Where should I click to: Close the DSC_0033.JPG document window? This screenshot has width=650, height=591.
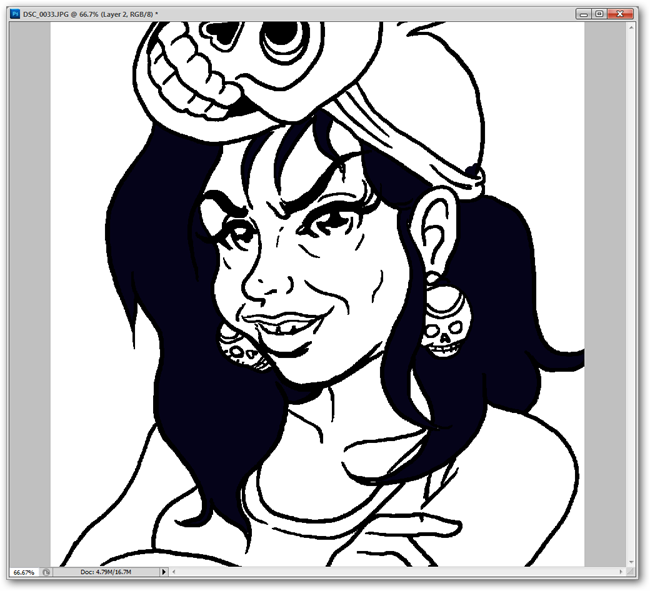pyautogui.click(x=620, y=14)
